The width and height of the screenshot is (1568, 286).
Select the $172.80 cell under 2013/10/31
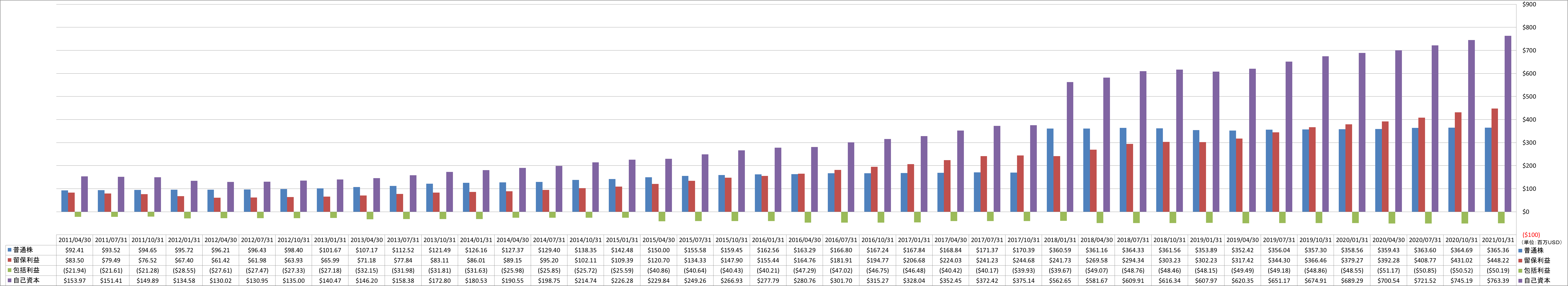pos(440,280)
